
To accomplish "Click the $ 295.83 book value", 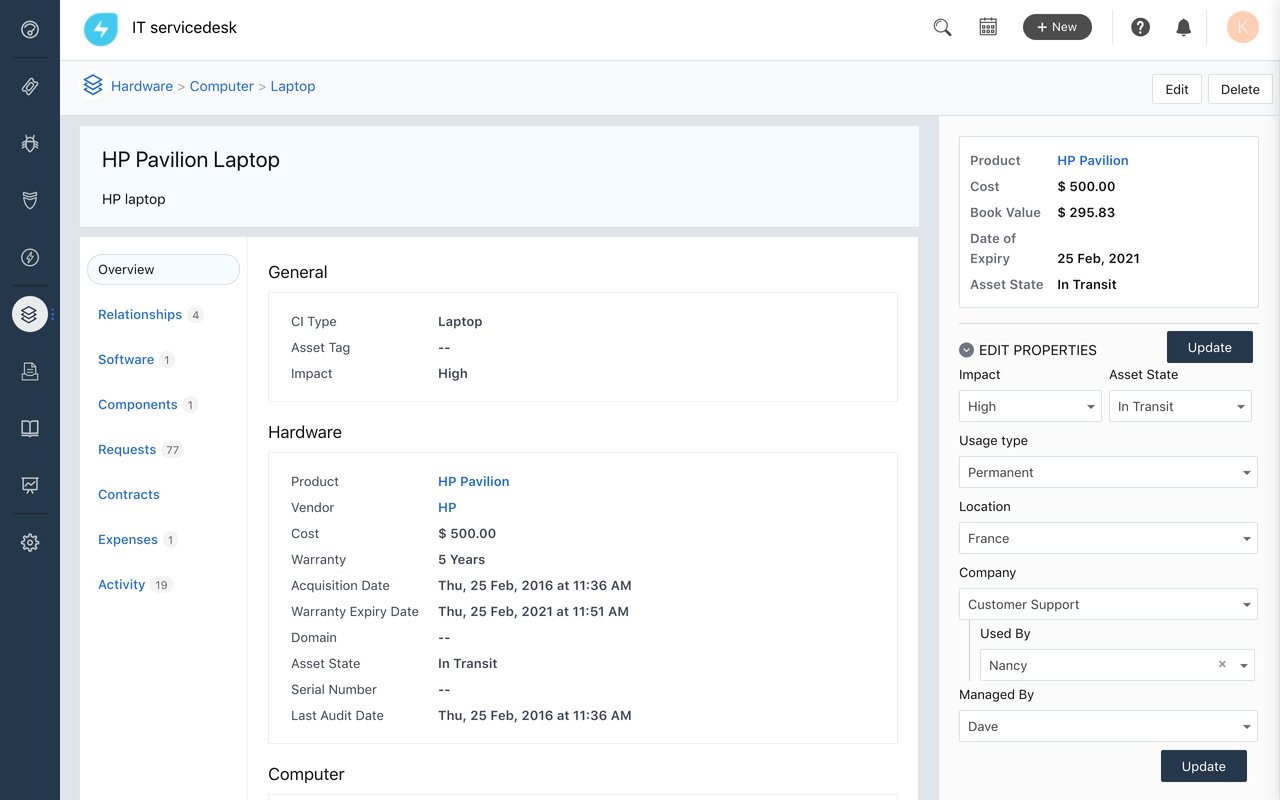I will point(1086,212).
